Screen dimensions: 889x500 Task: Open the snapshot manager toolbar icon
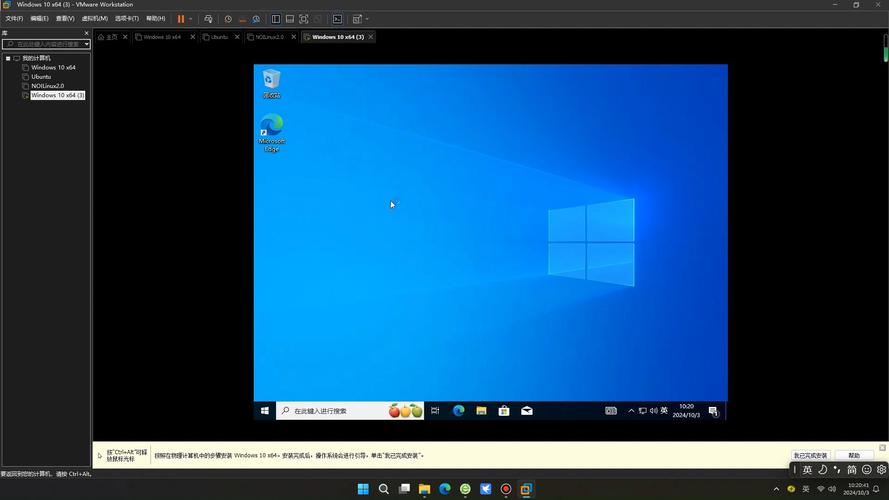(x=256, y=19)
